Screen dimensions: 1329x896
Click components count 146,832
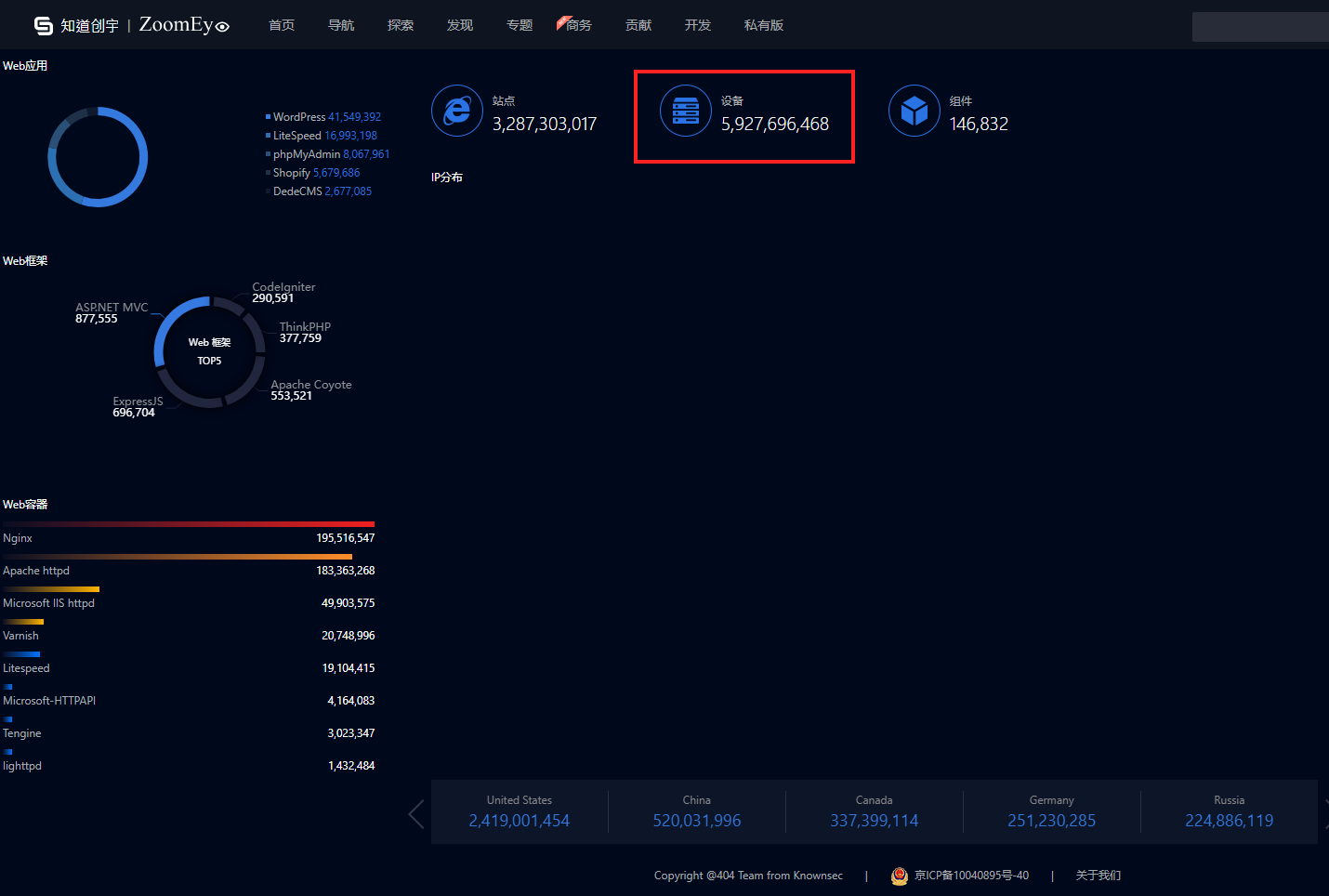979,124
